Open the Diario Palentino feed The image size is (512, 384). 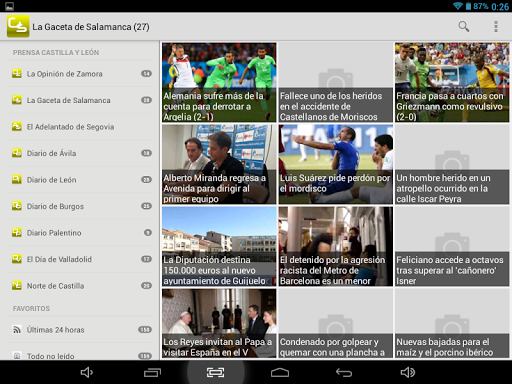pos(80,233)
